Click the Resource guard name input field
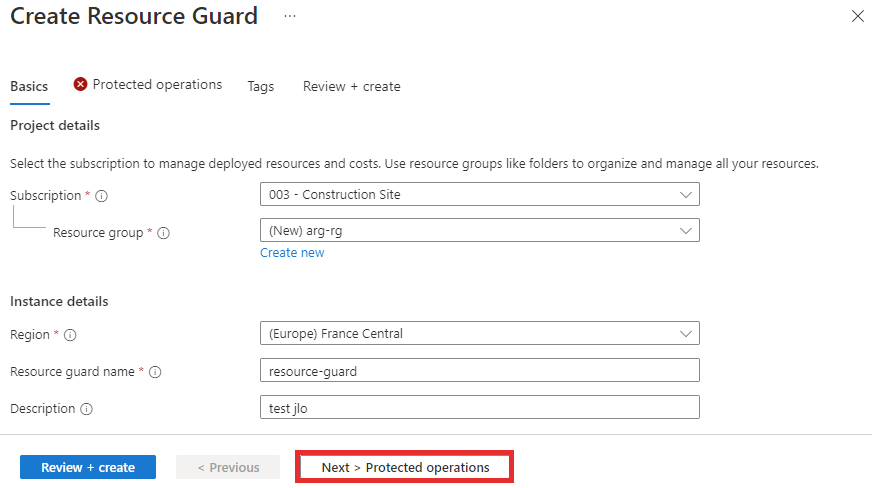The width and height of the screenshot is (872, 488). pos(479,371)
